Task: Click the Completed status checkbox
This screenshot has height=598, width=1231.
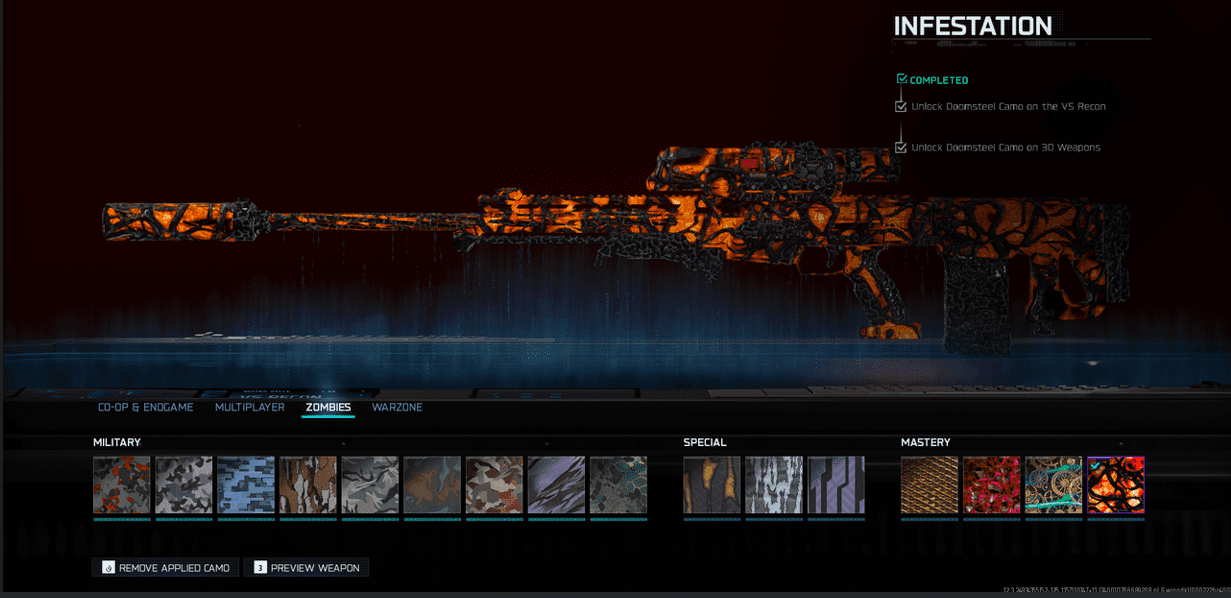Action: 902,79
